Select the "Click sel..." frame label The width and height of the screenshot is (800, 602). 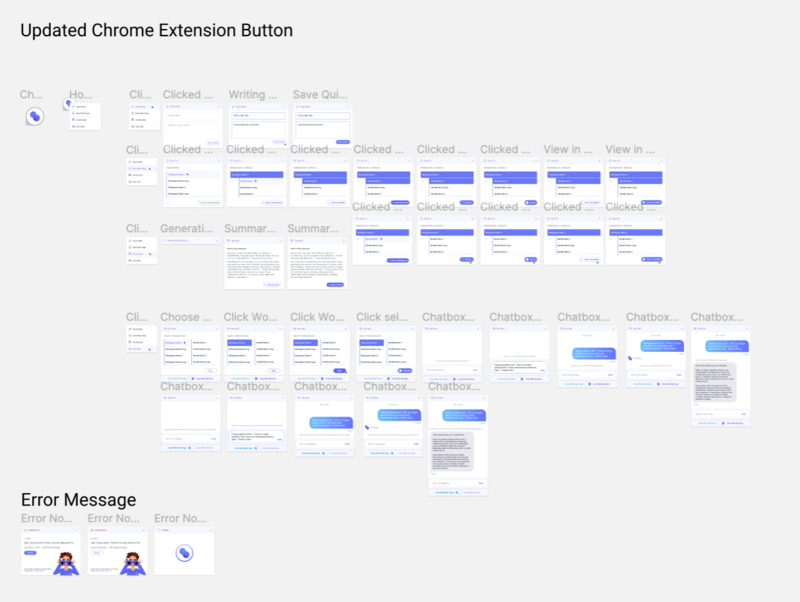click(x=383, y=317)
